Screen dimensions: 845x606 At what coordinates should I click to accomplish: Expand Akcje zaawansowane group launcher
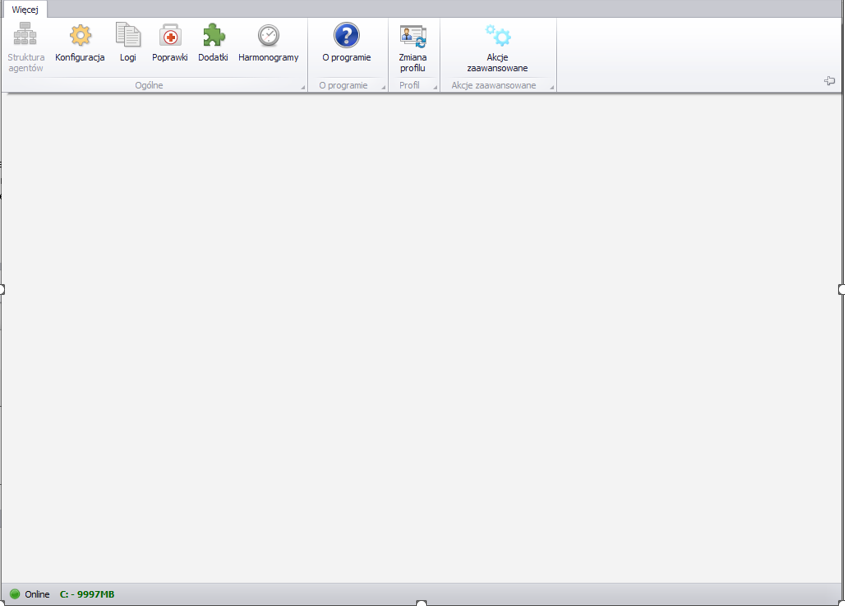point(552,87)
